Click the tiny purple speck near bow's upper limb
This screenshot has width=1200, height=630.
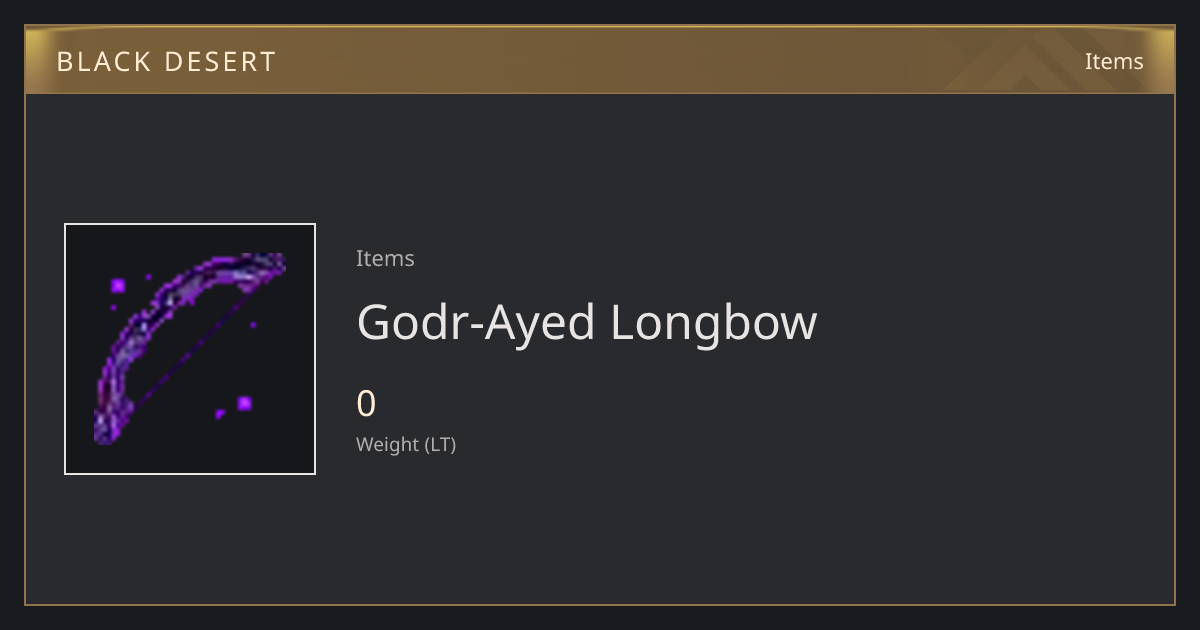pyautogui.click(x=149, y=277)
